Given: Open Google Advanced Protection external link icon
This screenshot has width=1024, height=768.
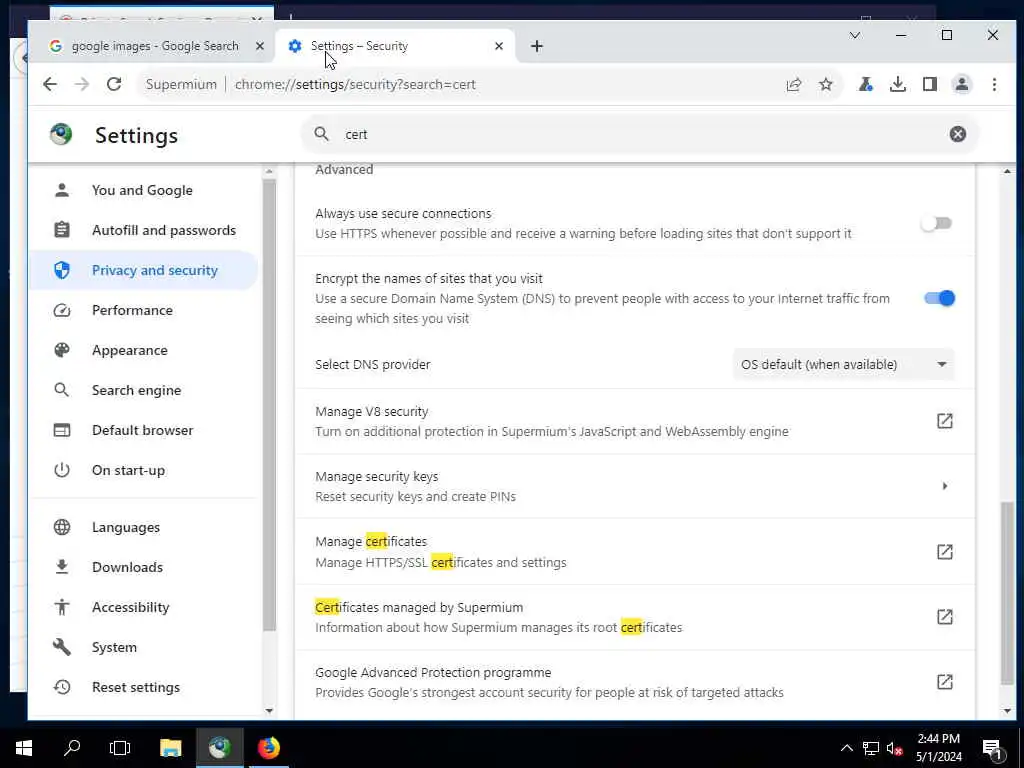Looking at the screenshot, I should click(944, 682).
